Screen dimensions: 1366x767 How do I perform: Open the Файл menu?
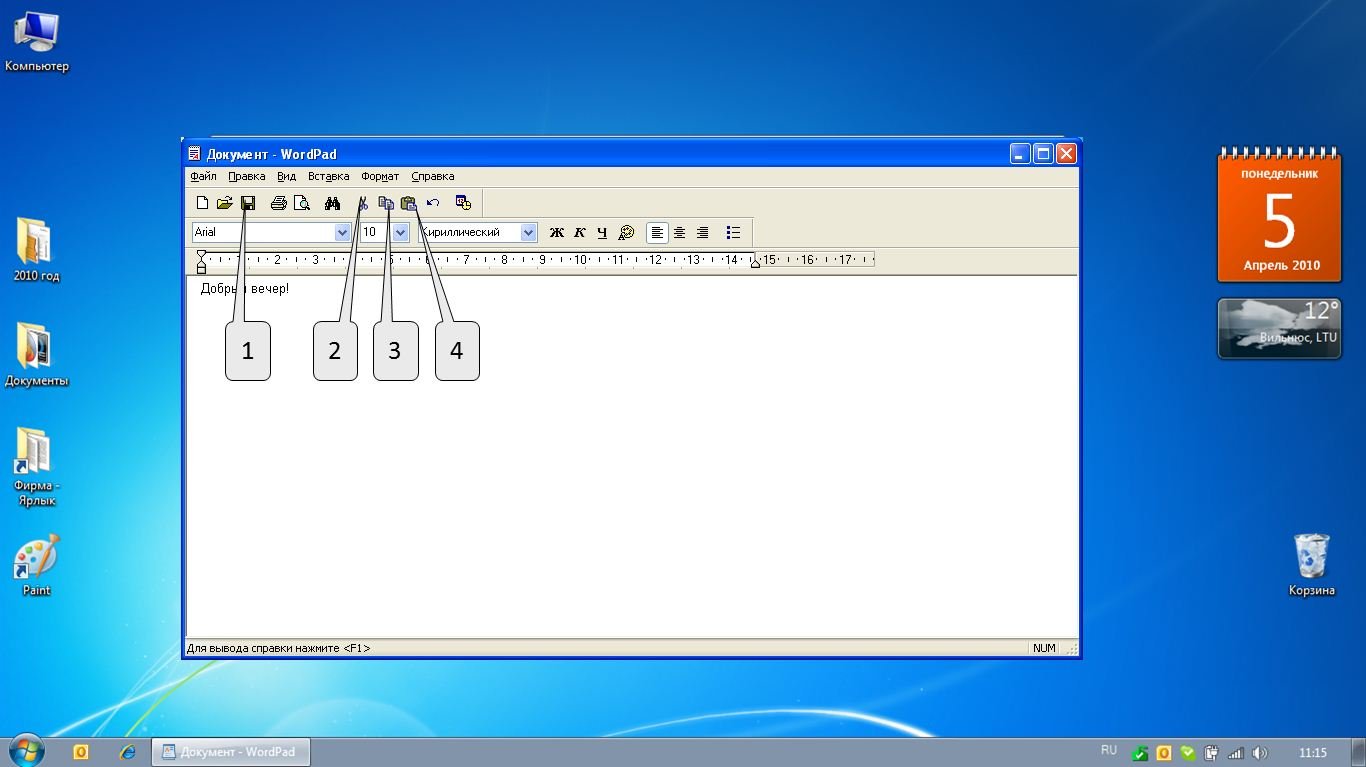click(203, 176)
